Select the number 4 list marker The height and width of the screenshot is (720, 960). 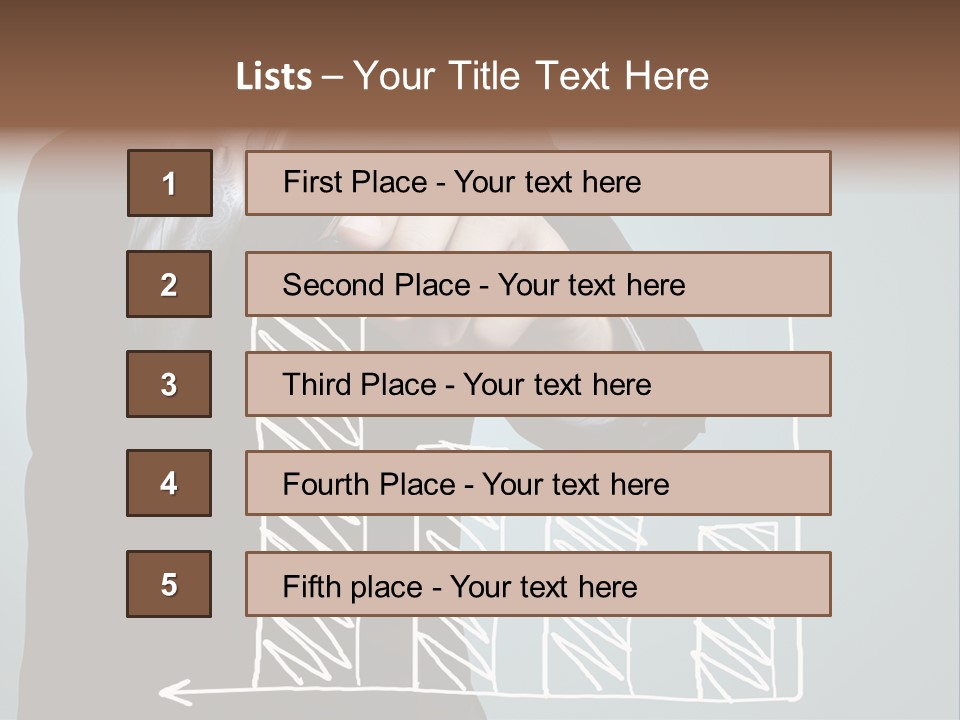169,483
